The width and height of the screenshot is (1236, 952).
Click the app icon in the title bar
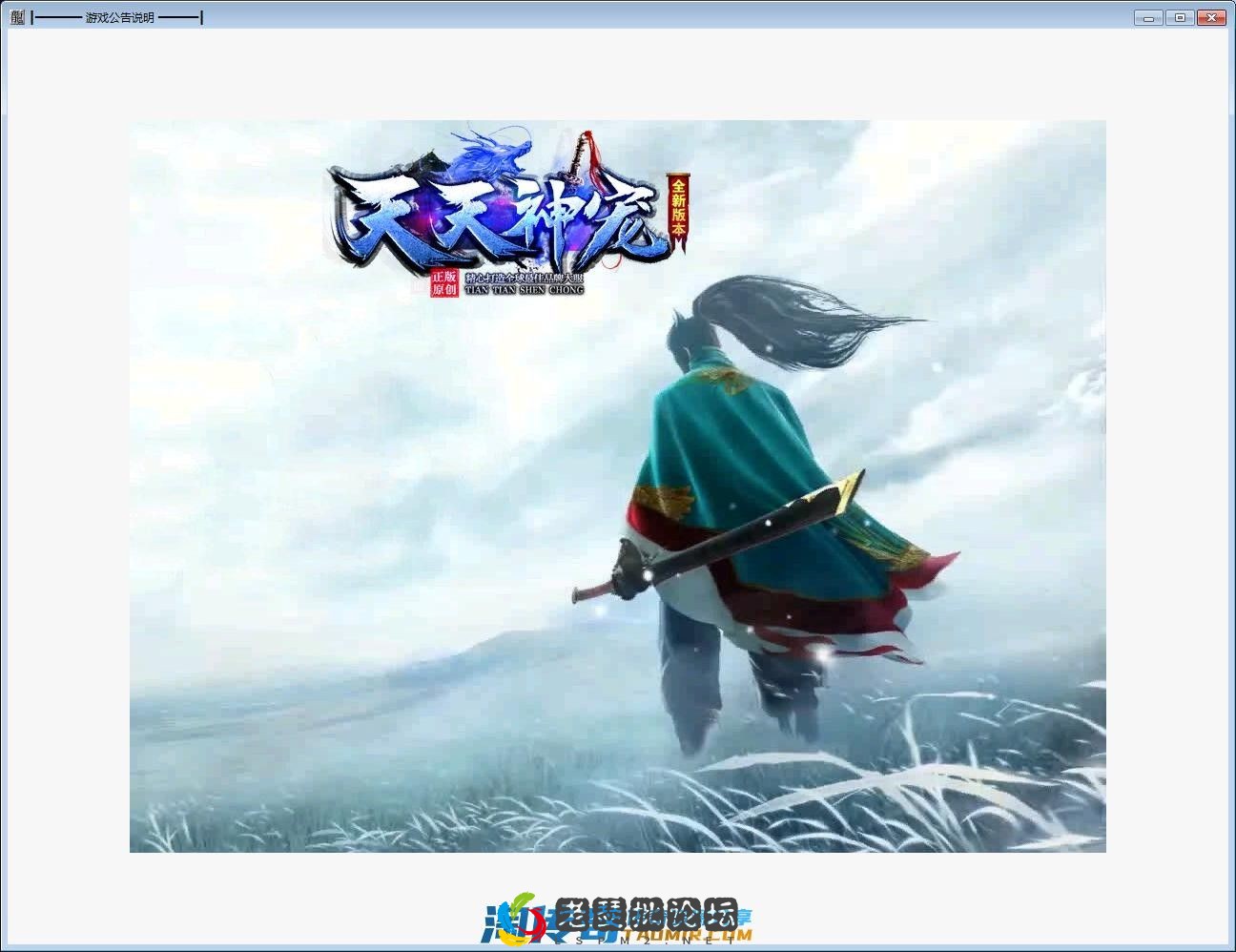pyautogui.click(x=16, y=17)
